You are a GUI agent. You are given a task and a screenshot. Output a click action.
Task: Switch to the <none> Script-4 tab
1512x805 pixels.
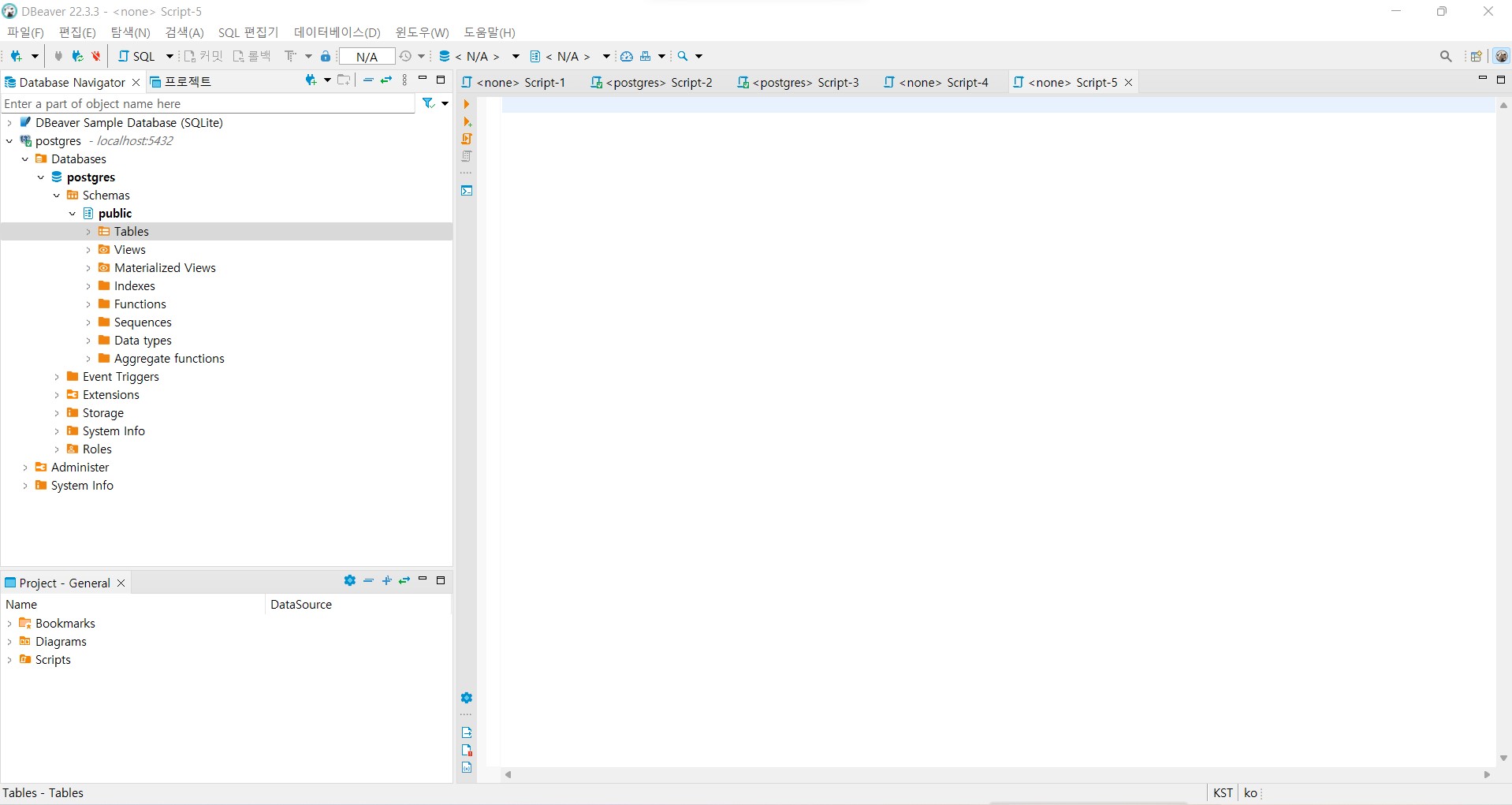pos(936,82)
